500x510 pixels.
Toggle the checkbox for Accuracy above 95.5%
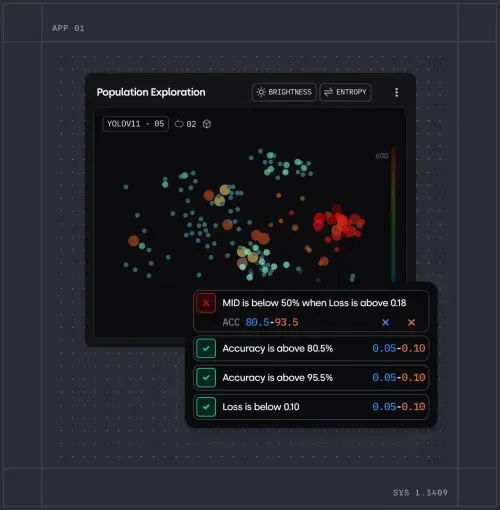click(x=206, y=378)
